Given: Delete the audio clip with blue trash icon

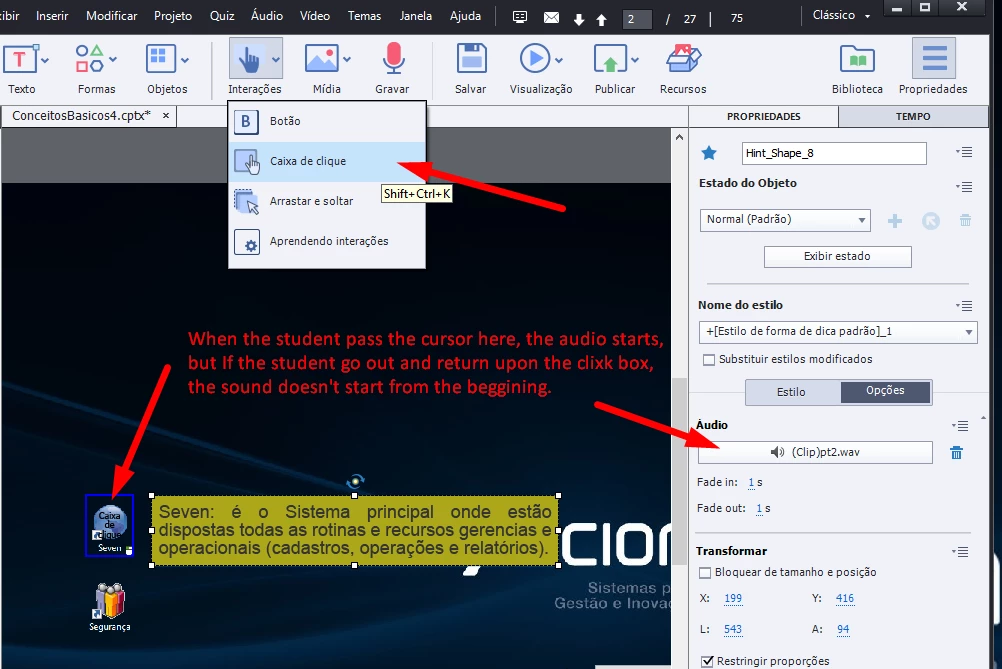Looking at the screenshot, I should pos(956,452).
